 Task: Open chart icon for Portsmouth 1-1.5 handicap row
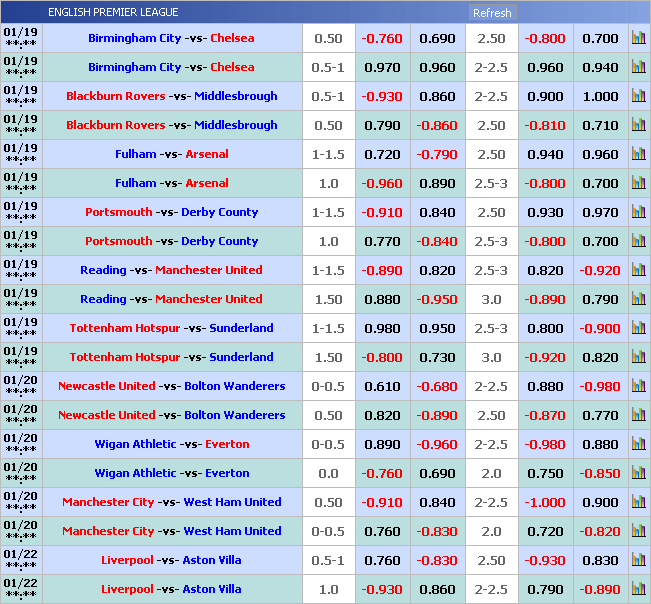coord(638,213)
